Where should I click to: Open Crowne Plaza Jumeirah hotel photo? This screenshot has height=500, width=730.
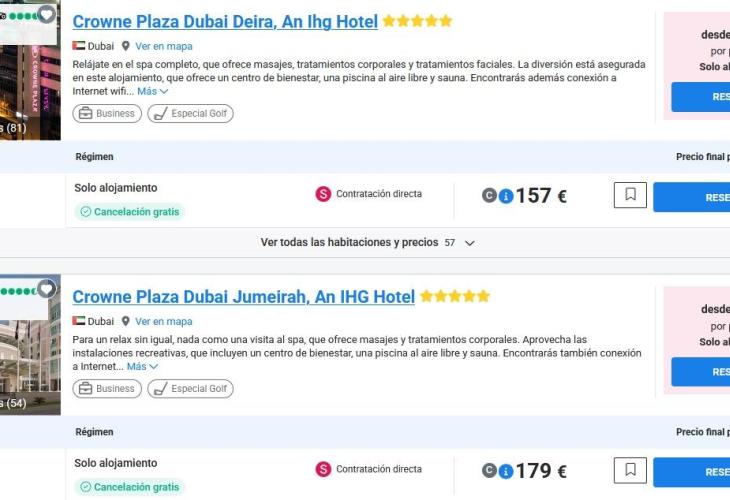(30, 350)
